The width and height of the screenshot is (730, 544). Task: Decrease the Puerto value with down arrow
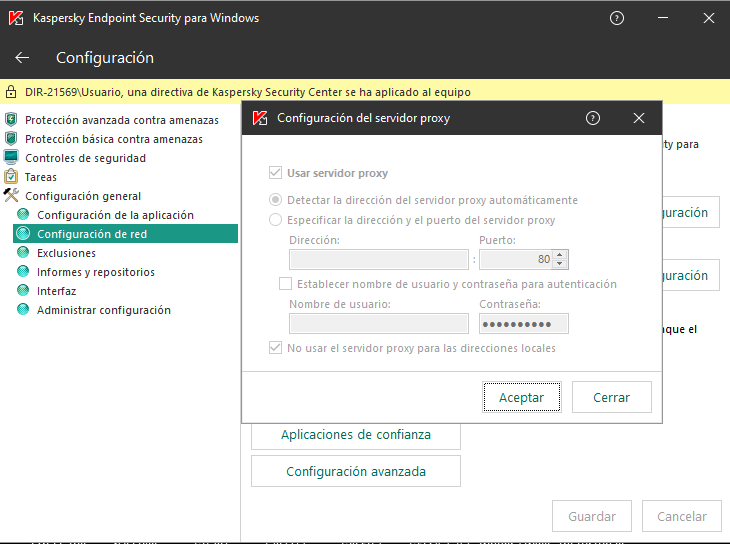tap(560, 264)
